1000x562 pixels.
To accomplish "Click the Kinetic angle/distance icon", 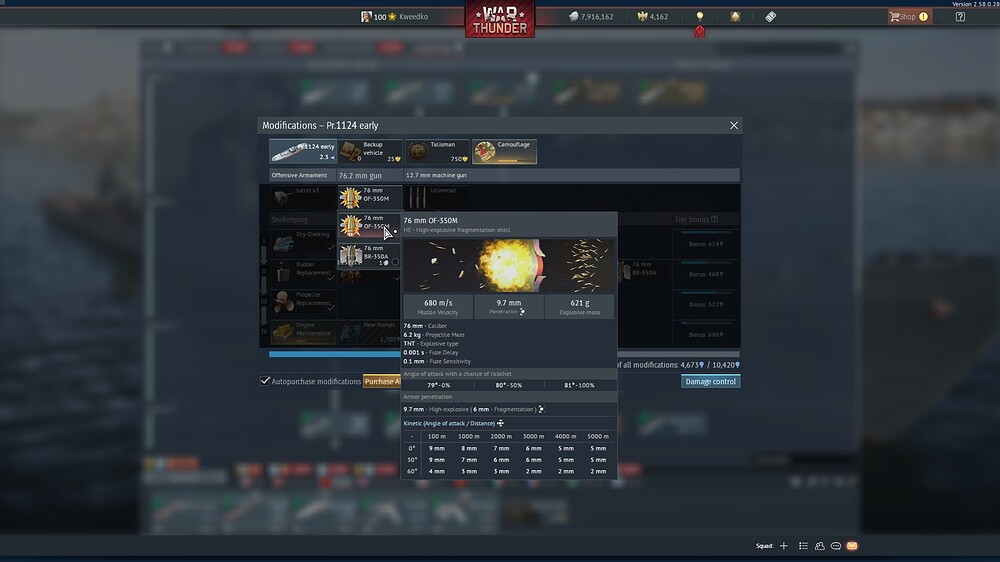I will (x=500, y=423).
